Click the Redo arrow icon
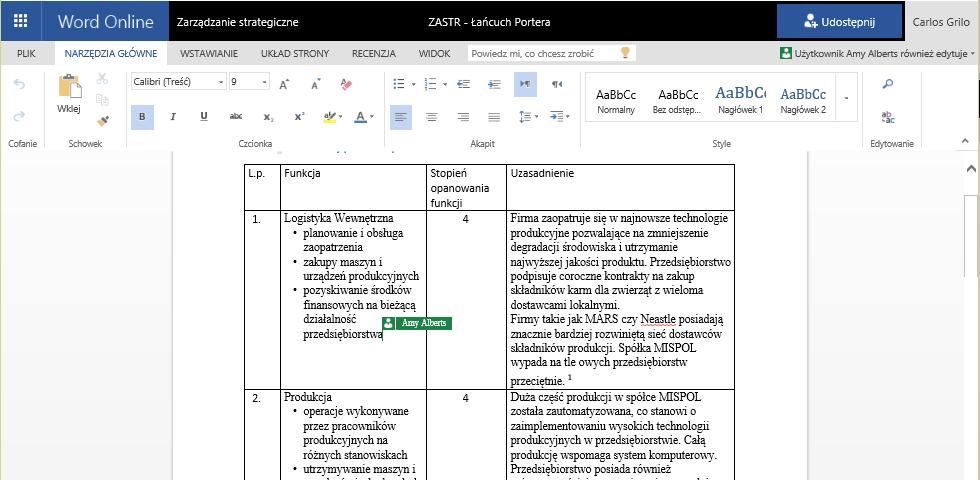 coord(19,116)
